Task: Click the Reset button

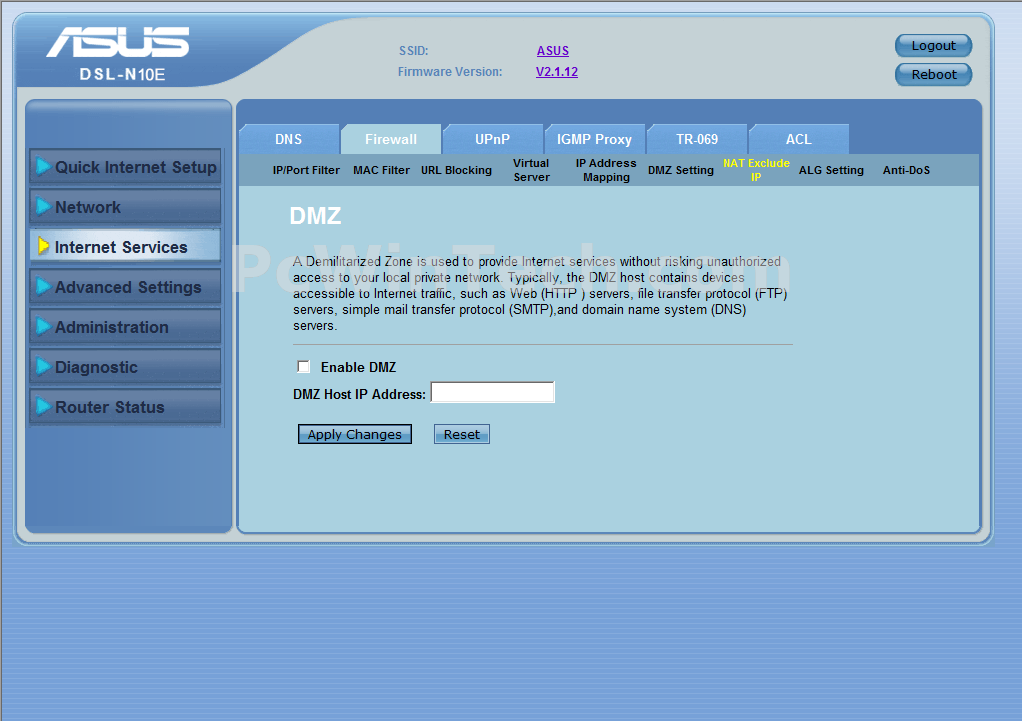Action: tap(461, 434)
